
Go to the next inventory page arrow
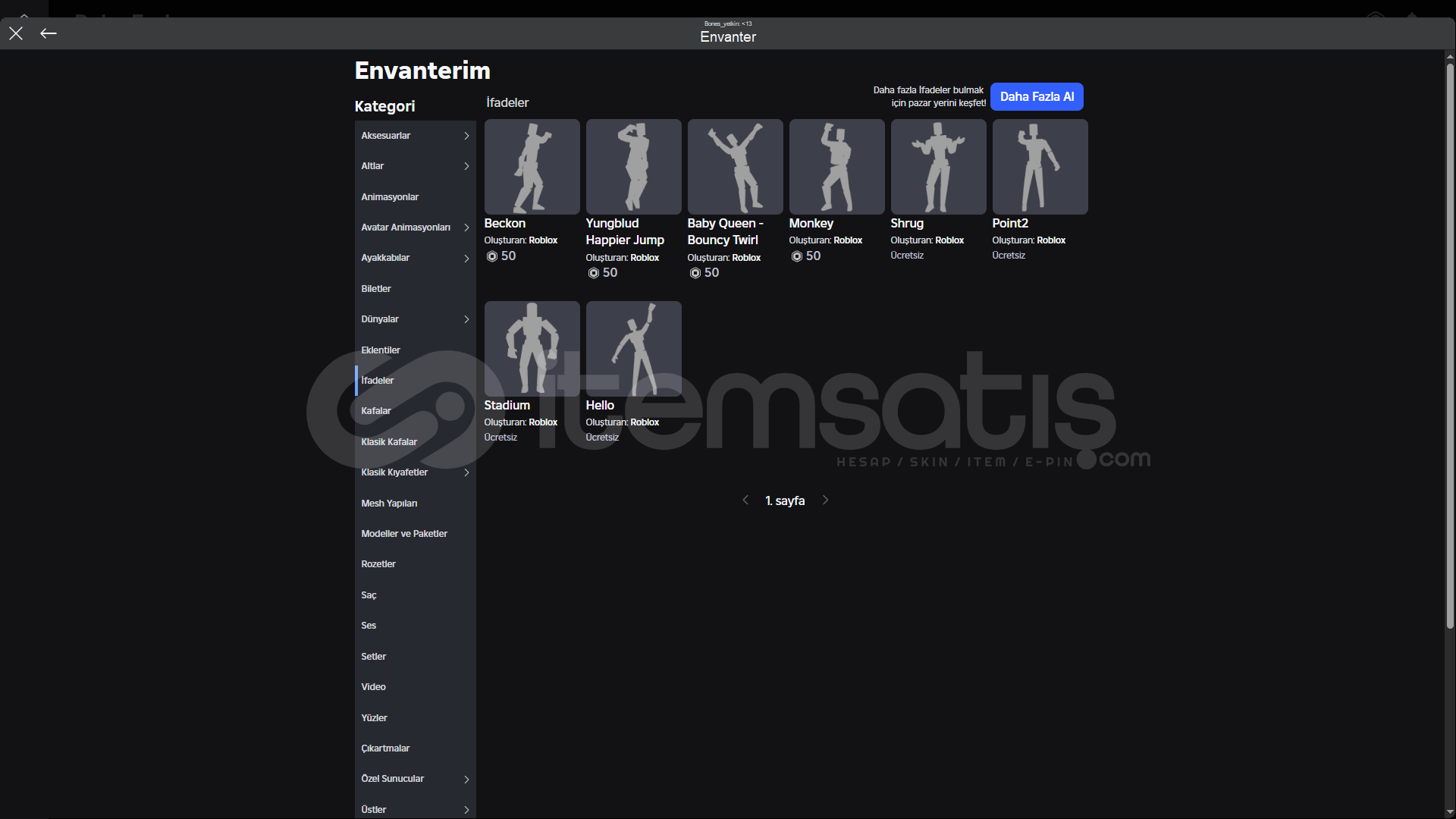tap(826, 500)
